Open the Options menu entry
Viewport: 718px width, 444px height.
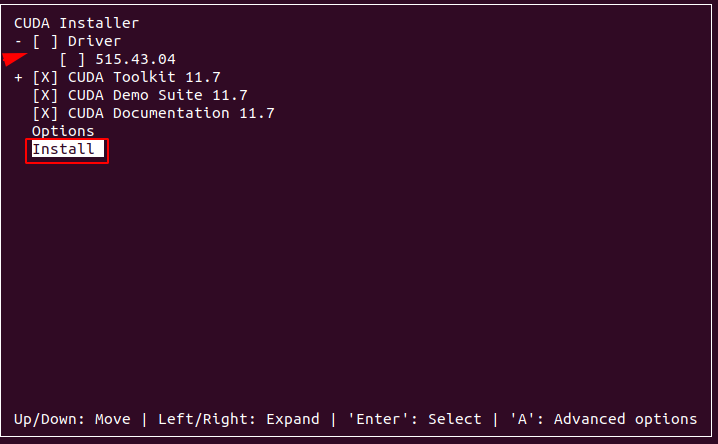click(x=63, y=131)
